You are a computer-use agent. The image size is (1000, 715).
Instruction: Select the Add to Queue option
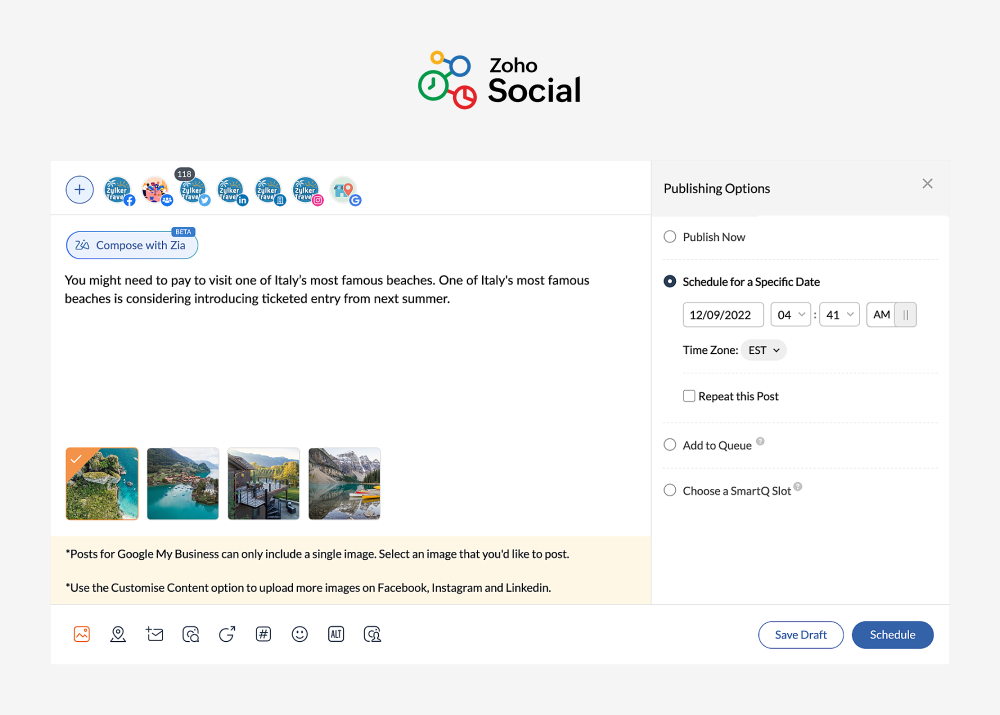tap(669, 444)
